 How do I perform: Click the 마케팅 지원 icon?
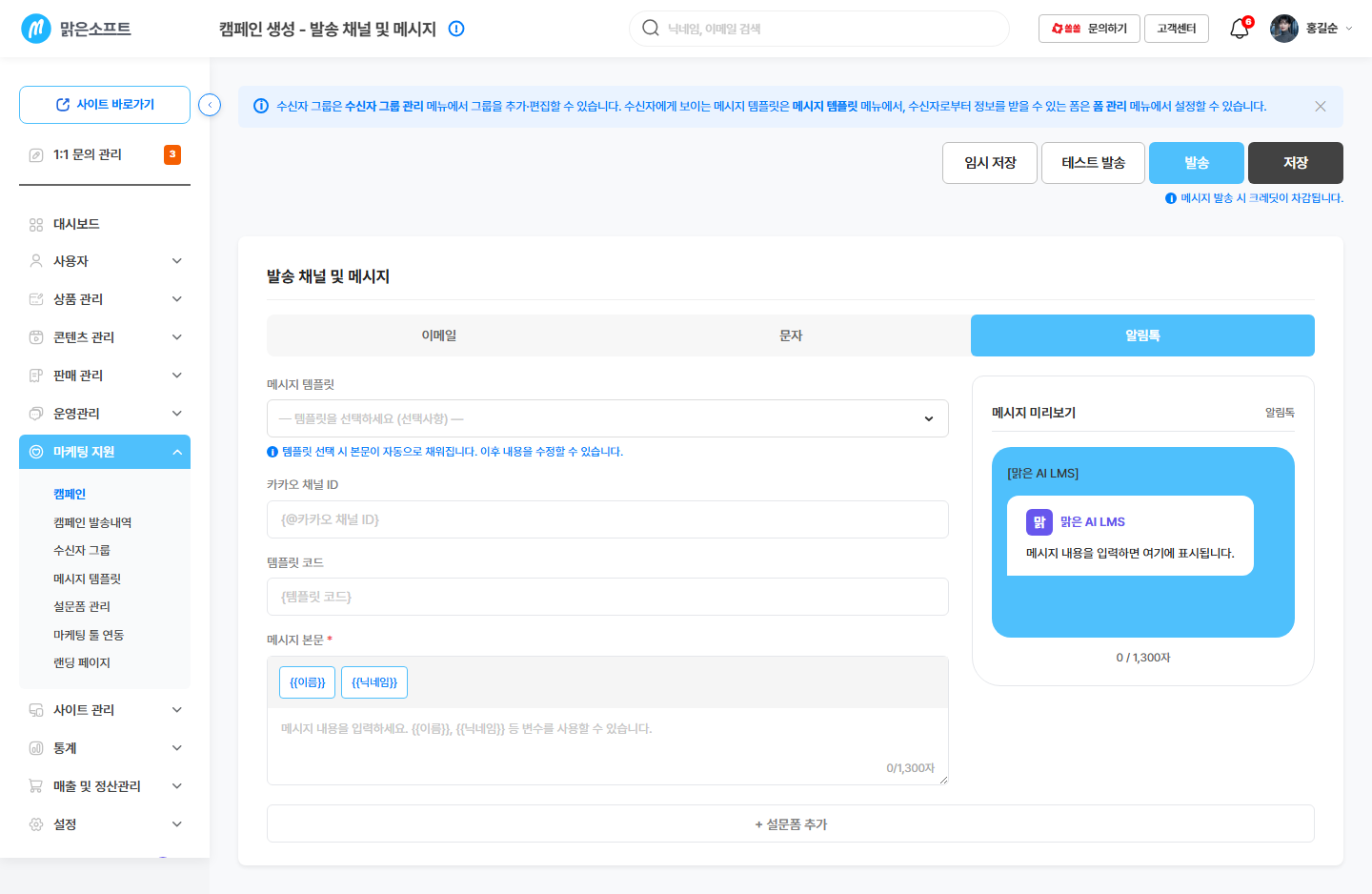(36, 452)
